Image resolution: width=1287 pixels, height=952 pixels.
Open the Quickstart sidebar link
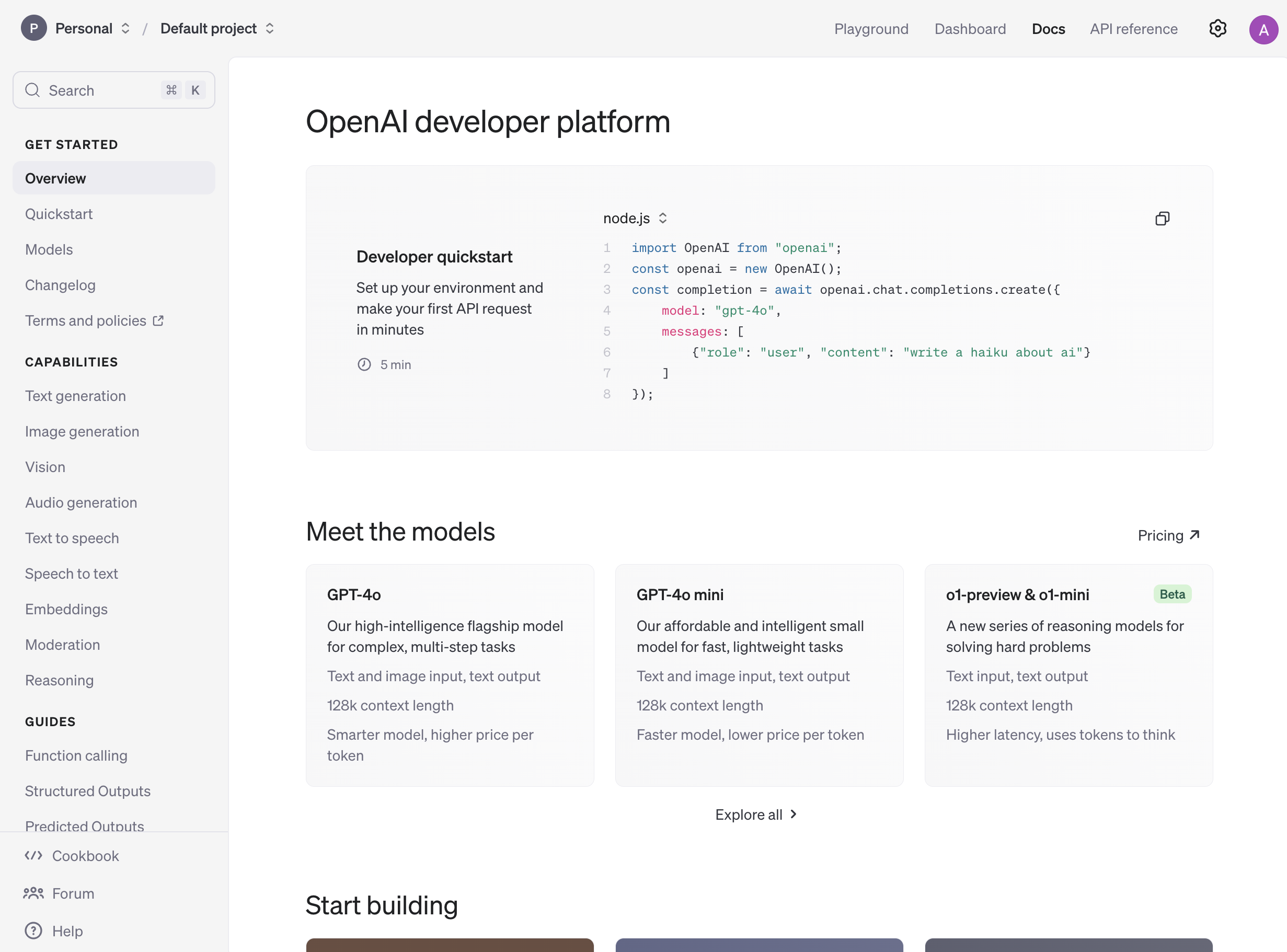tap(59, 214)
